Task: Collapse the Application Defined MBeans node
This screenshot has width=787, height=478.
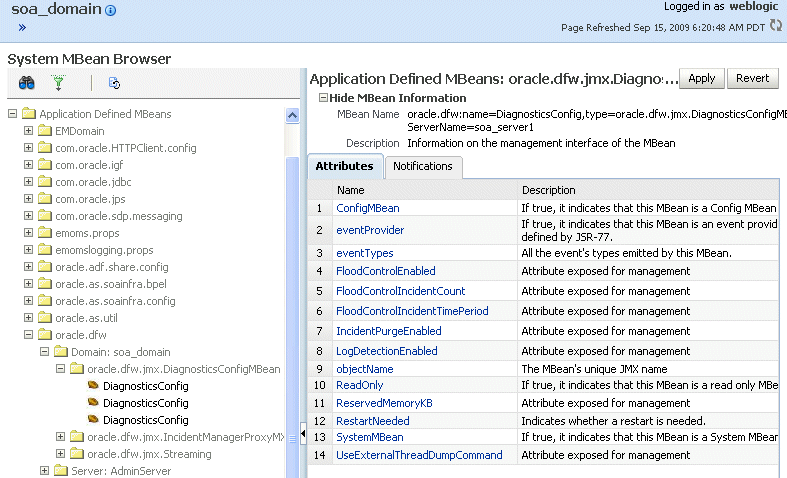Action: [13, 114]
